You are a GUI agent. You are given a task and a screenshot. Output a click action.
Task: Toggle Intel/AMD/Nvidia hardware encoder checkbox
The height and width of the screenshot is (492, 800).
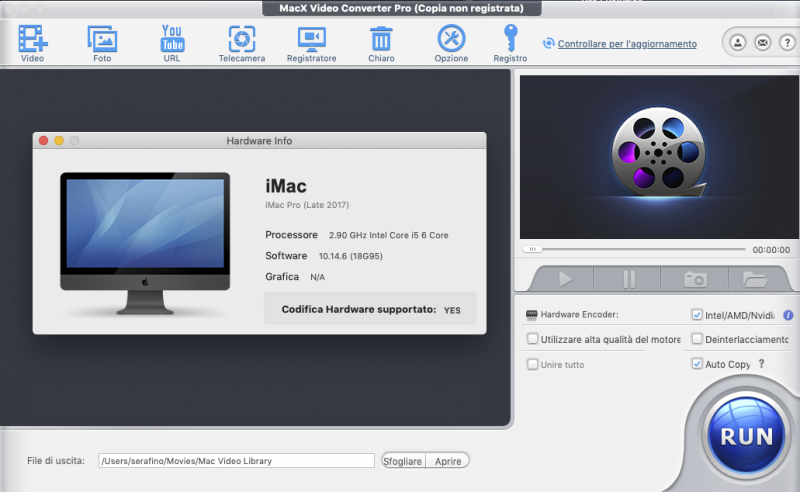pyautogui.click(x=696, y=315)
